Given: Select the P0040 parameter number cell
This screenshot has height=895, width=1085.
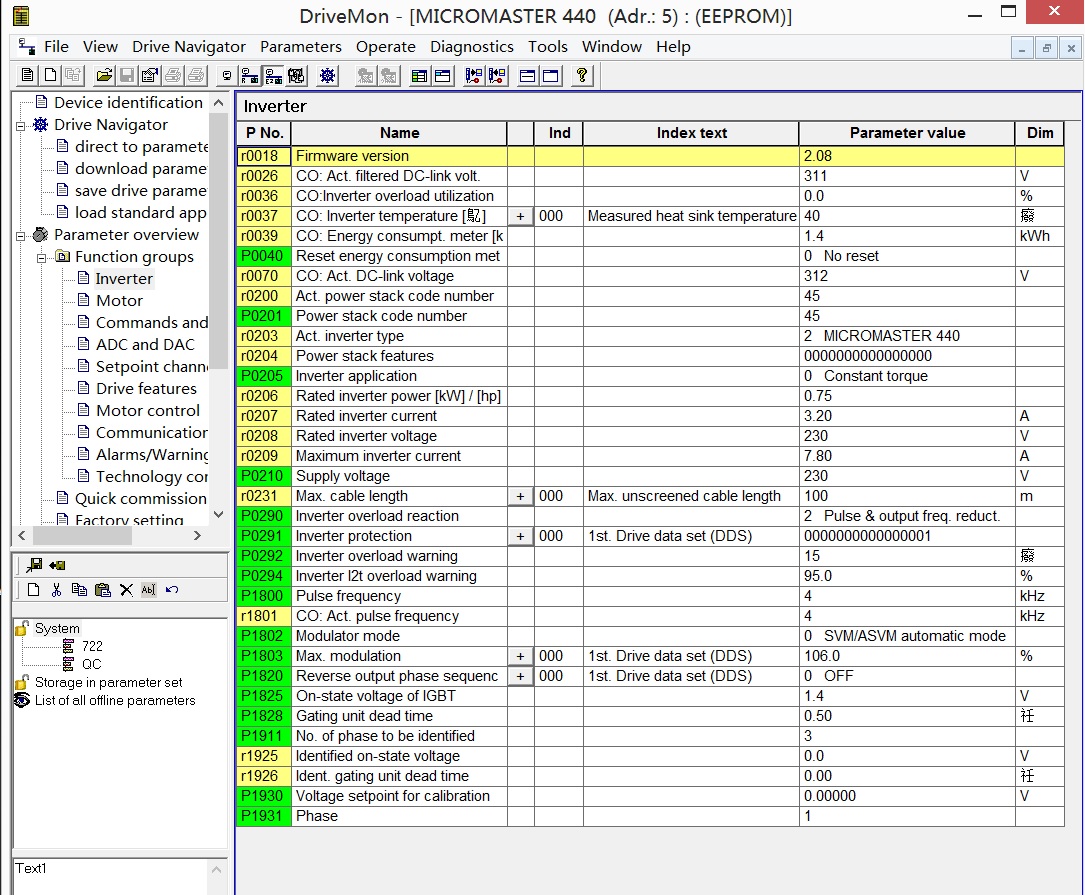Looking at the screenshot, I should (x=264, y=256).
